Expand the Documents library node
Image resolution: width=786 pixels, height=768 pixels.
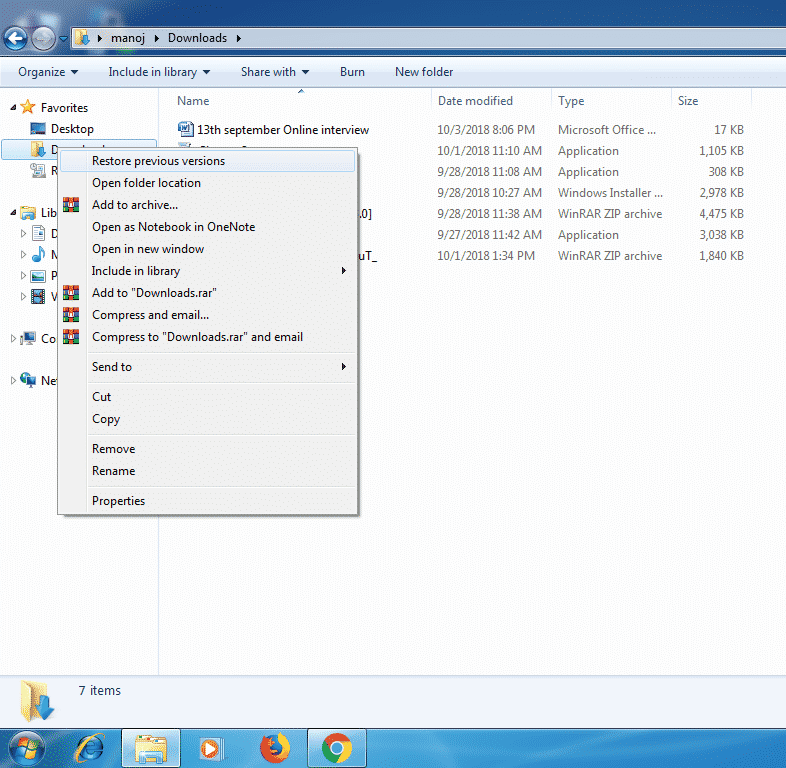click(x=23, y=233)
